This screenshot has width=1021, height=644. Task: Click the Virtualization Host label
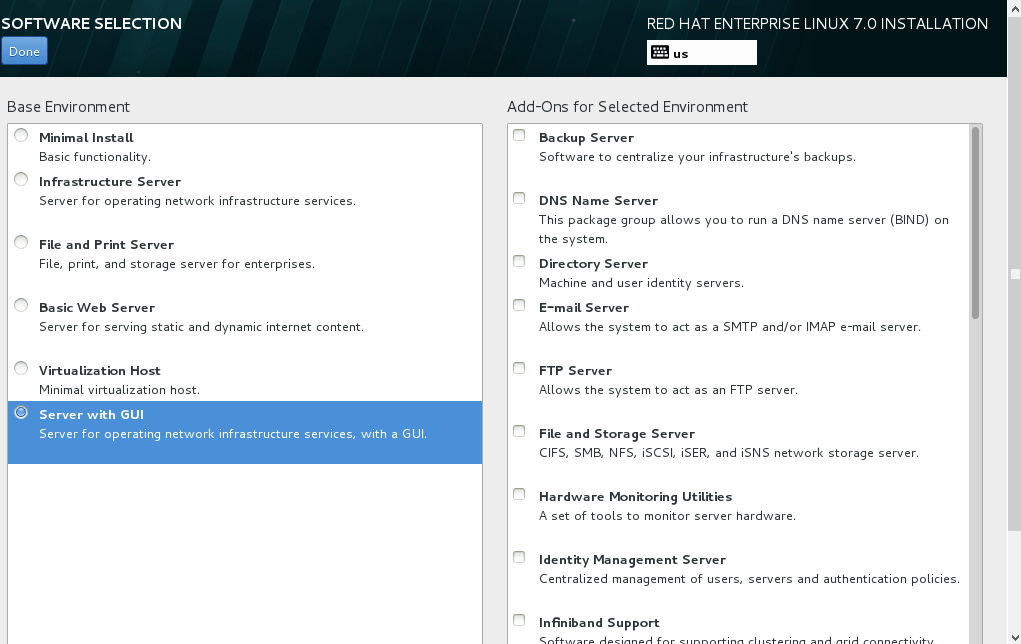click(100, 371)
